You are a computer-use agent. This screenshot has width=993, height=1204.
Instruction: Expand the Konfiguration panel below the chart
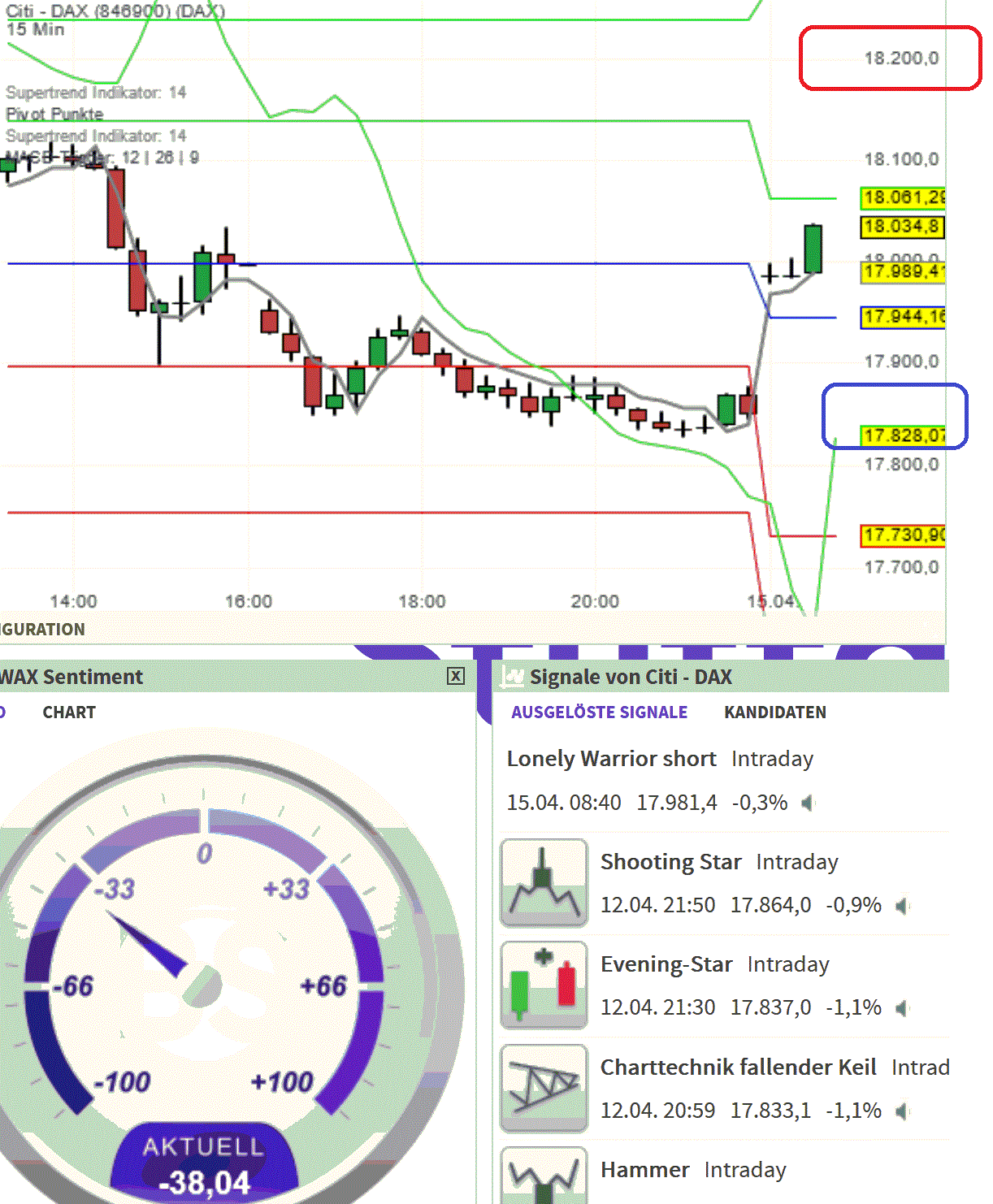(42, 629)
